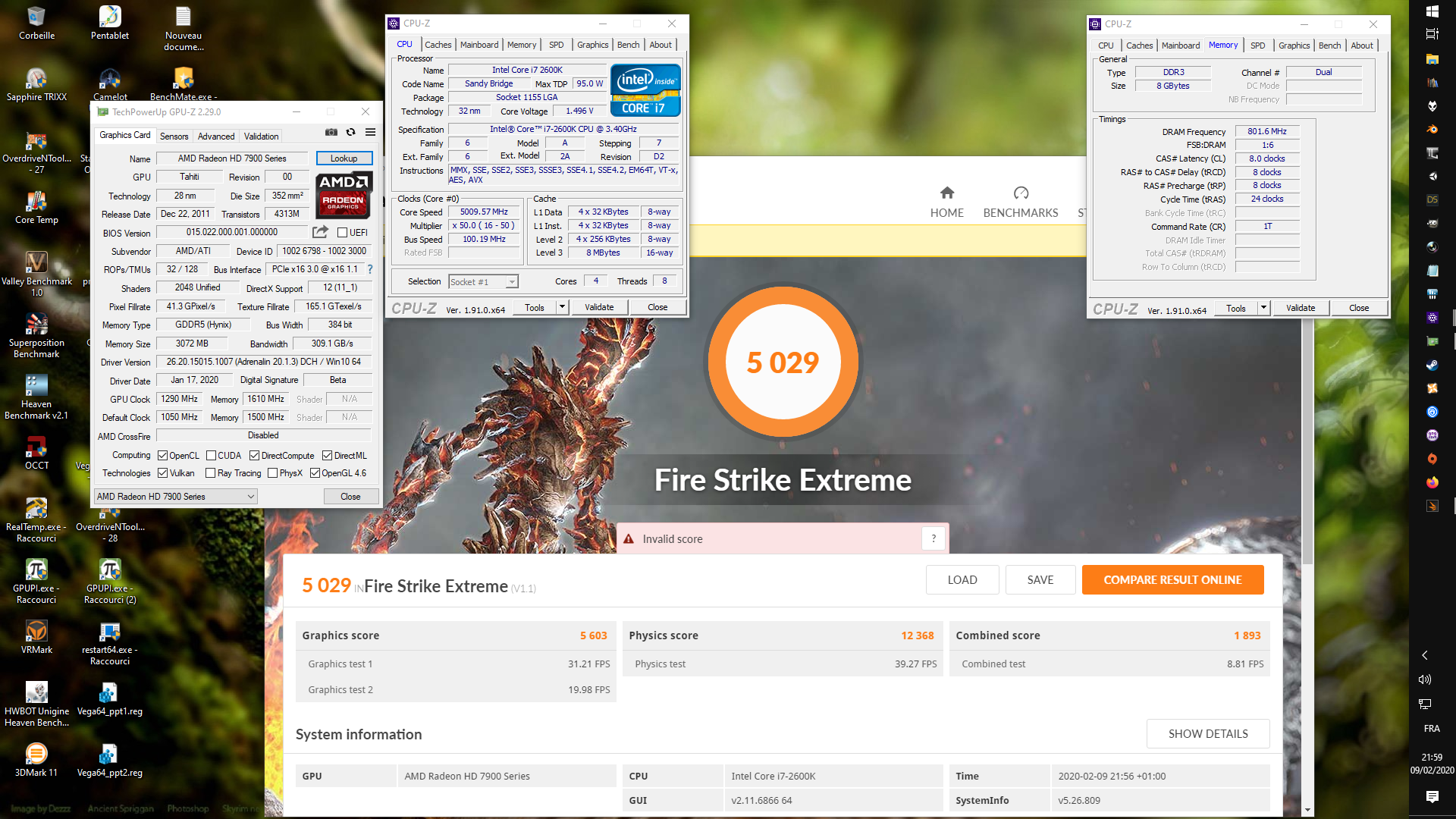Open restart64.exe Raccourci shortcut
Screen dimensions: 1456x819
click(110, 642)
